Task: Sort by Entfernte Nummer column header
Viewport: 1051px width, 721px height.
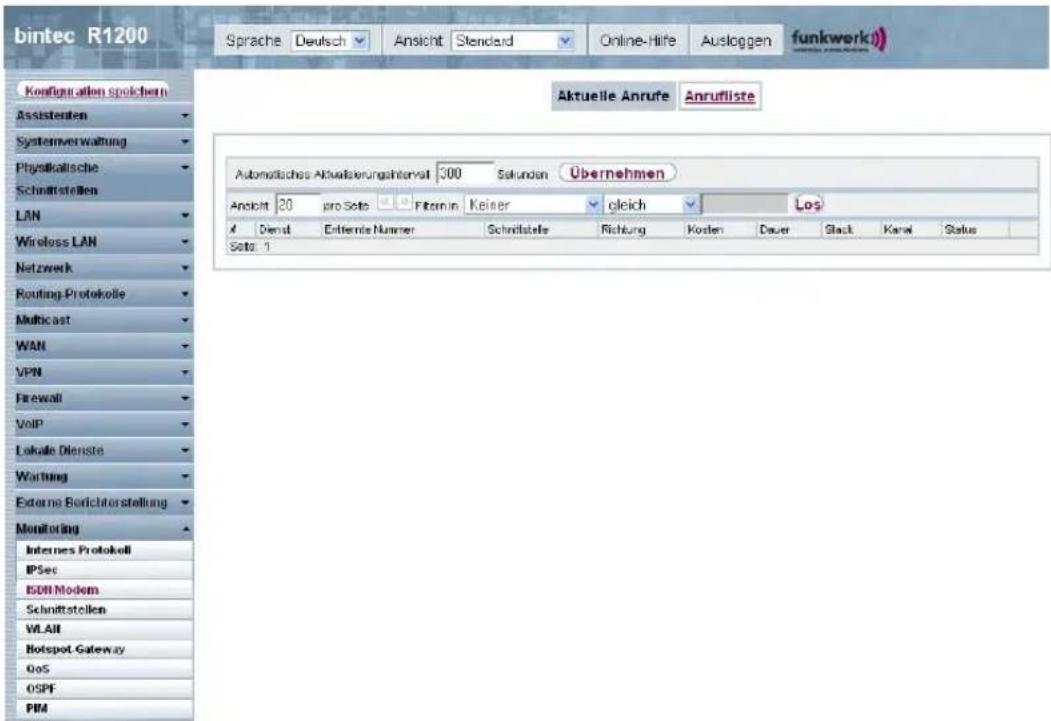Action: point(369,230)
